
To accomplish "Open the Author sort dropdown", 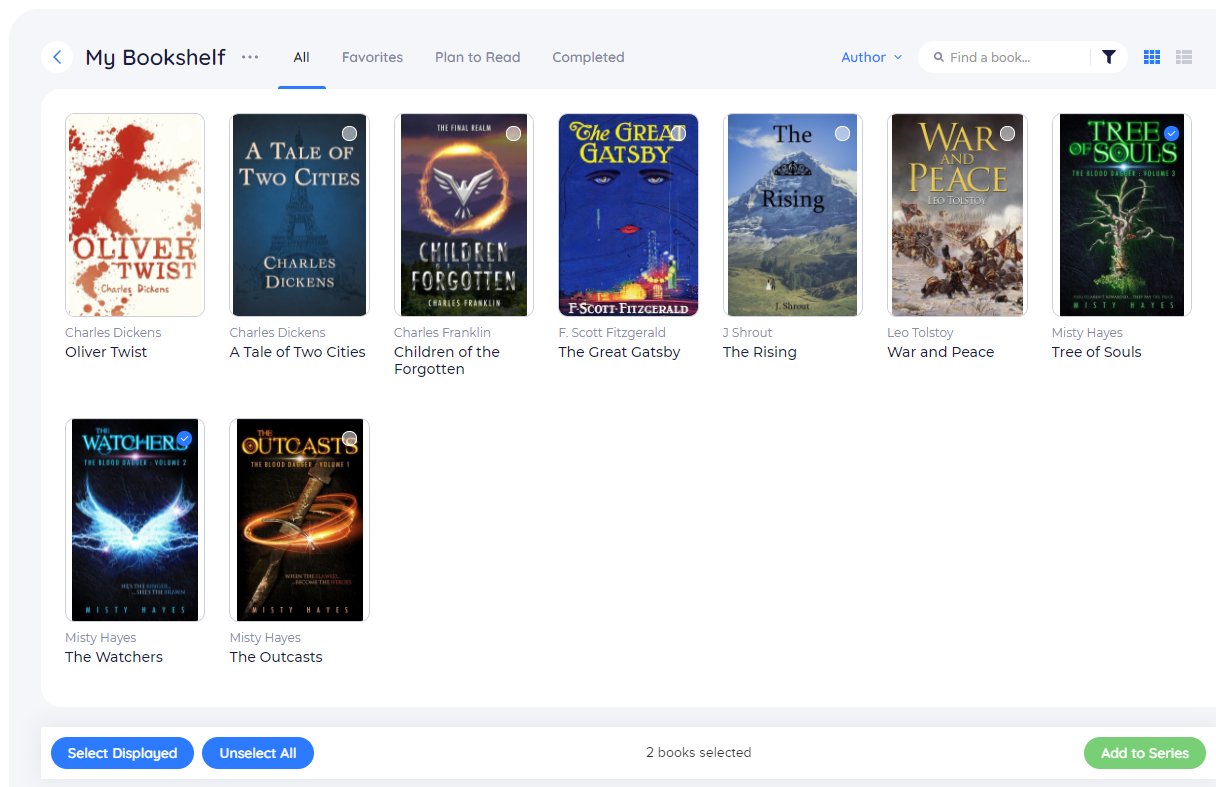I will point(871,57).
